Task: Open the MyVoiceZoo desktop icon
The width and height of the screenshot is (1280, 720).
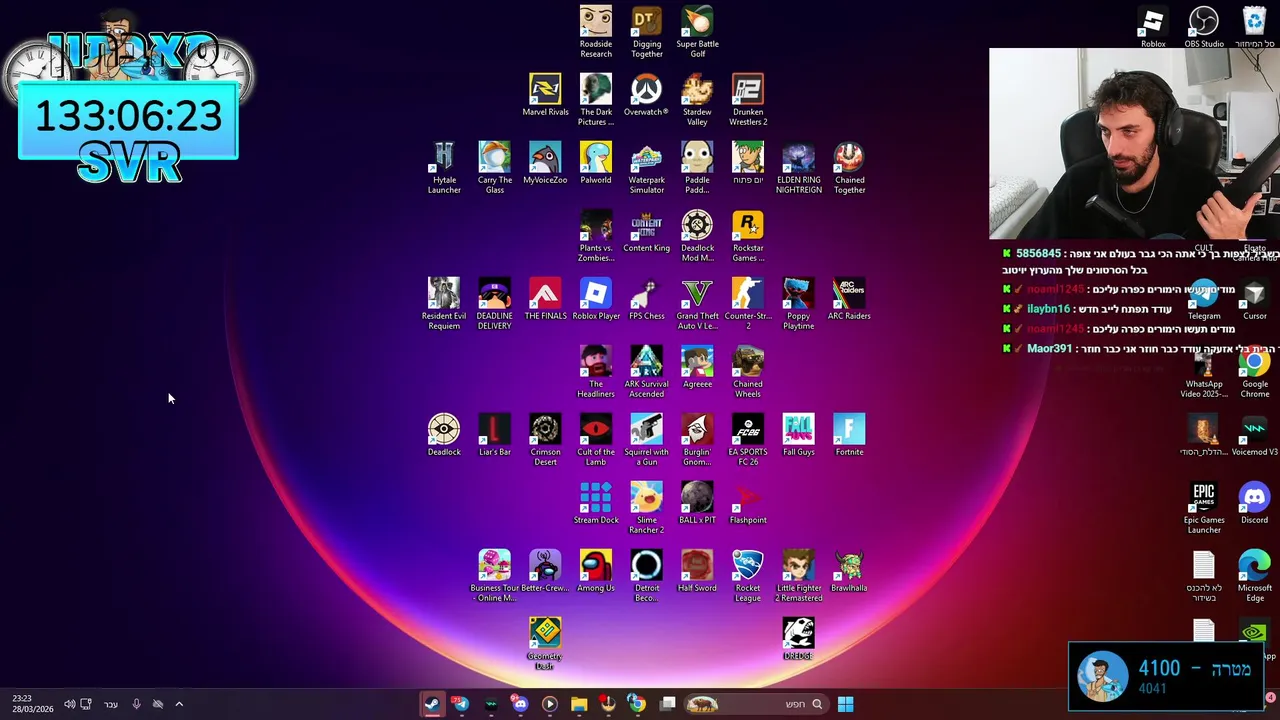Action: coord(545,163)
